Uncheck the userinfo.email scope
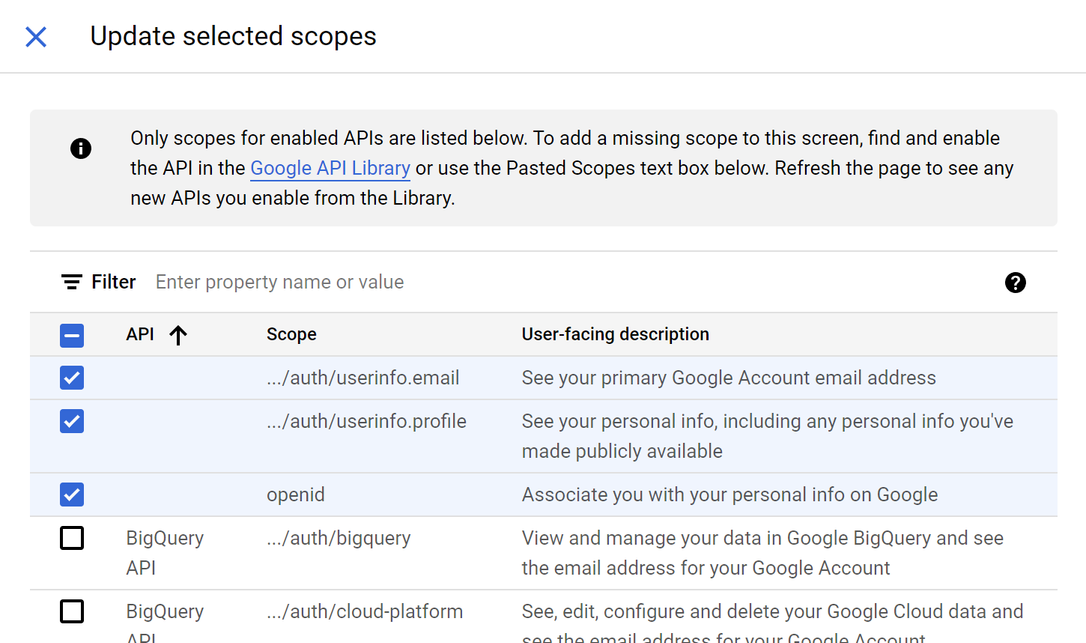Image resolution: width=1086 pixels, height=643 pixels. [x=71, y=377]
